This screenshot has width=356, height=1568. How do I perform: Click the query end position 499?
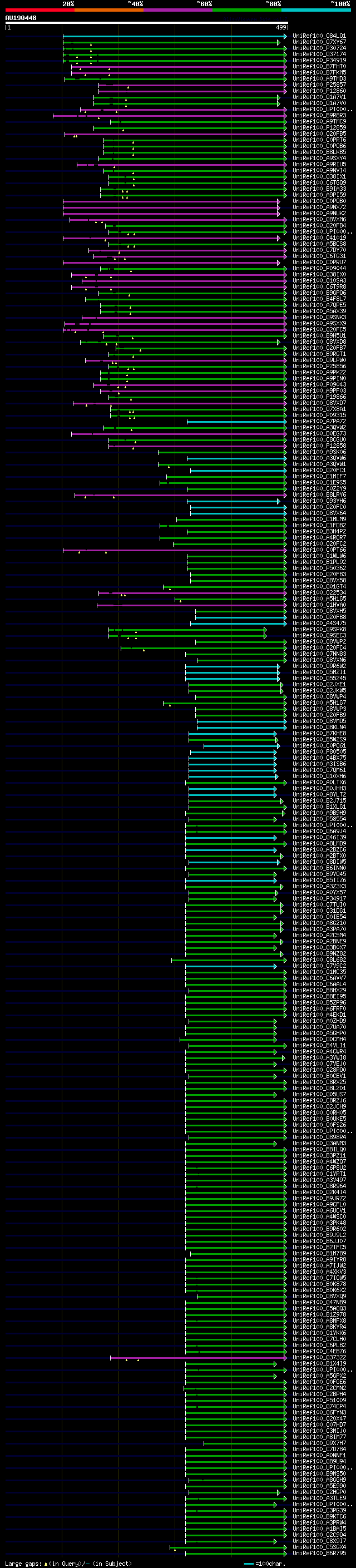tap(281, 27)
